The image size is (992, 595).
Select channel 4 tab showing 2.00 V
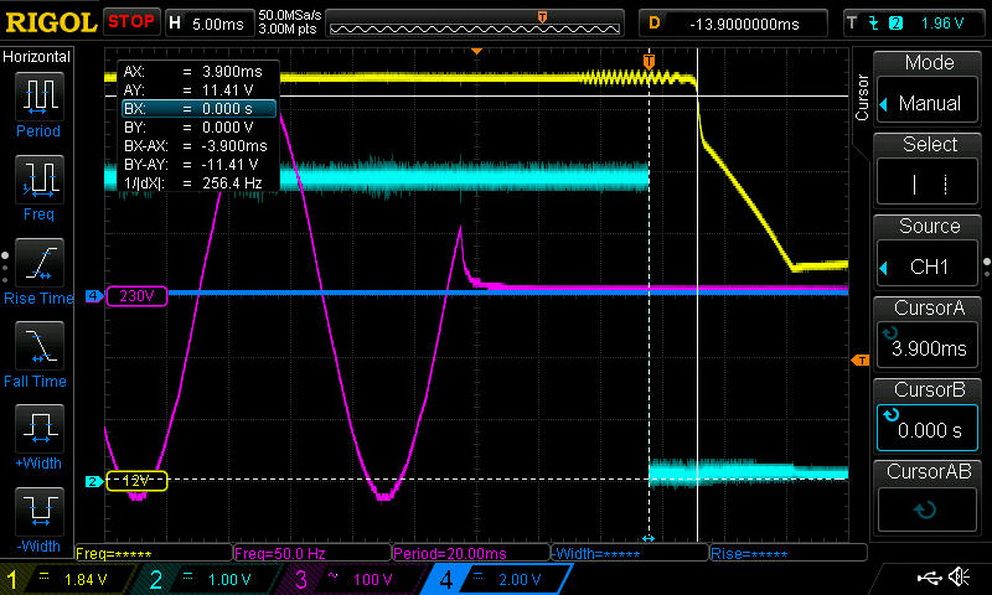pyautogui.click(x=498, y=579)
